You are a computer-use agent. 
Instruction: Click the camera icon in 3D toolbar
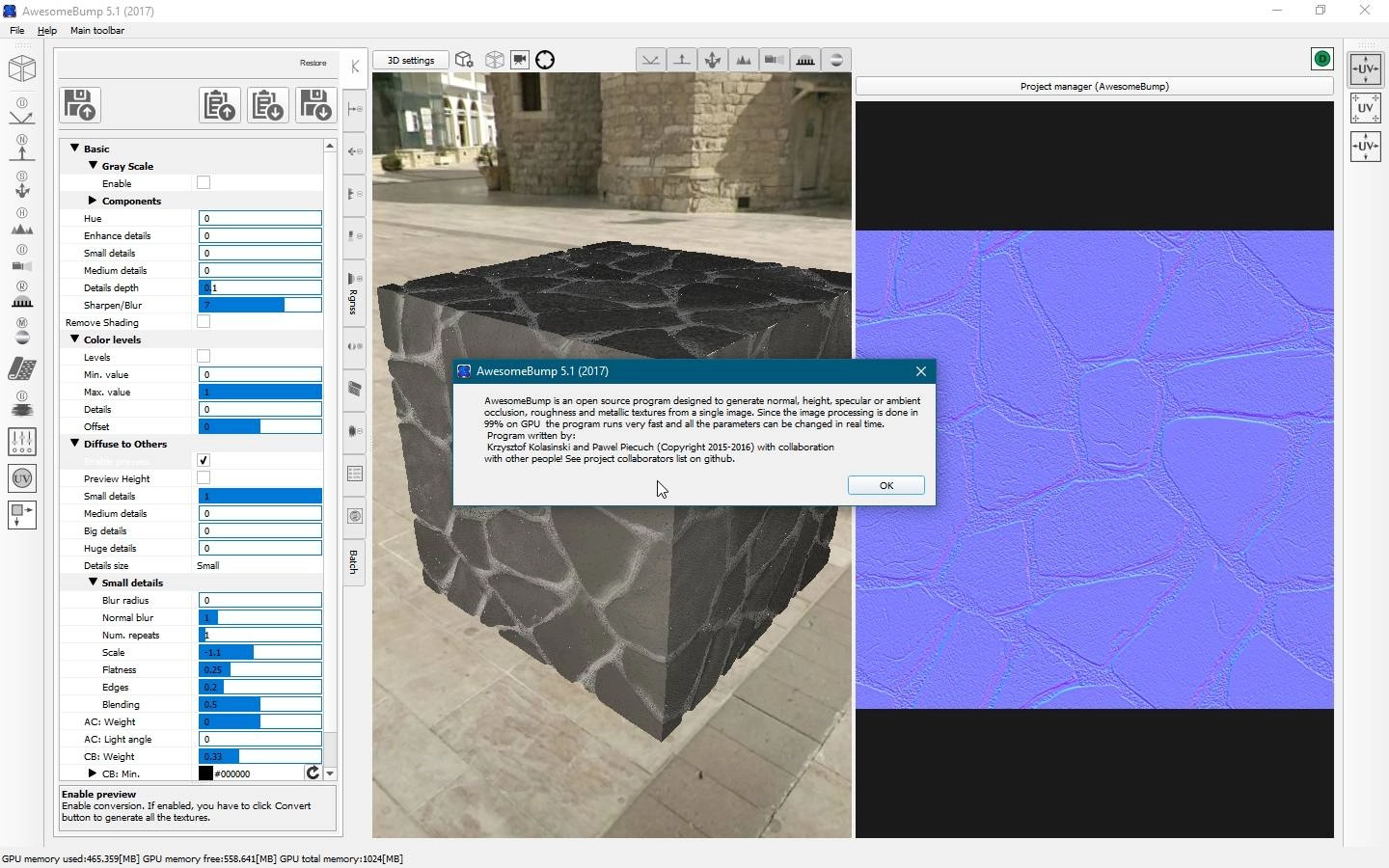click(x=520, y=60)
